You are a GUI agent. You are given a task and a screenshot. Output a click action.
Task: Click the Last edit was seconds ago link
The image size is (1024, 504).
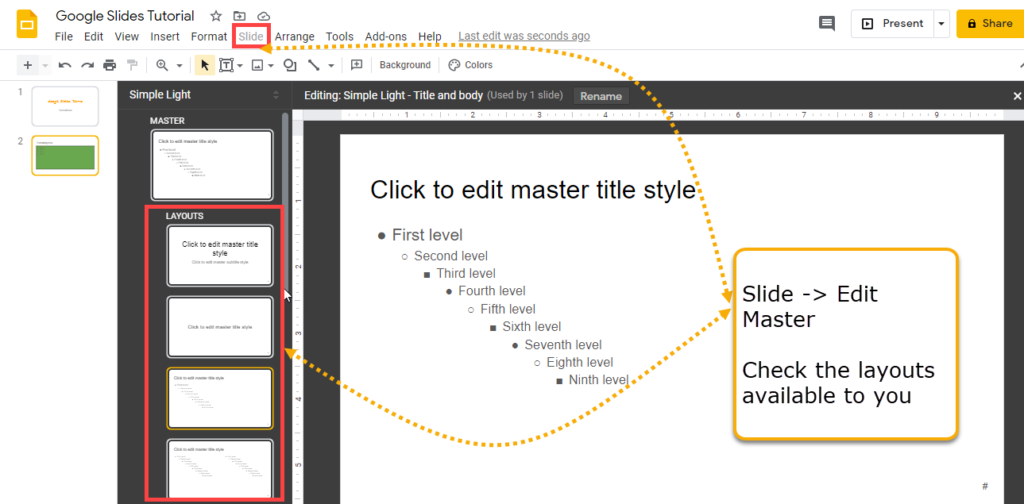[x=524, y=37]
